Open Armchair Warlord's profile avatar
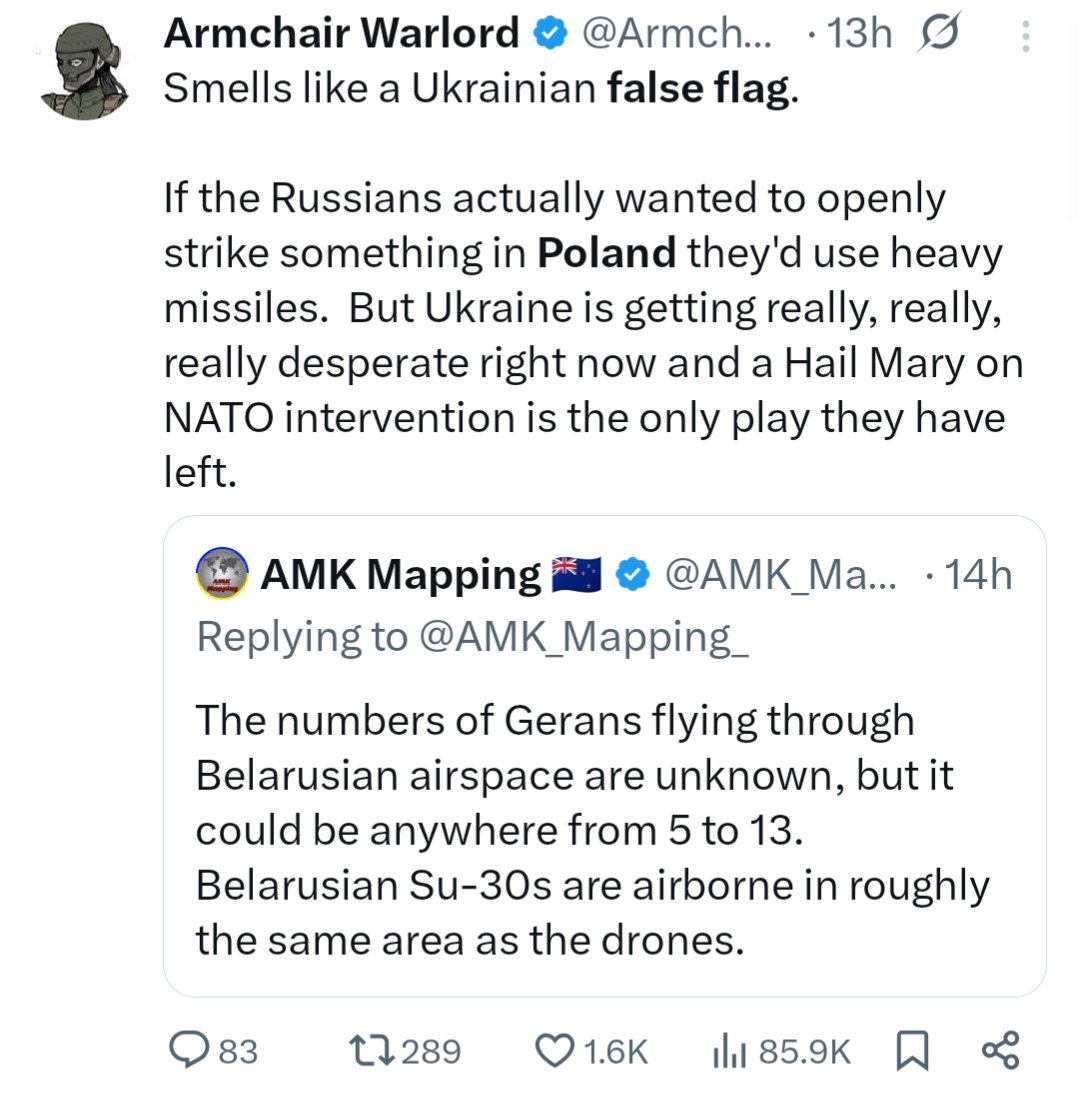 pyautogui.click(x=86, y=70)
